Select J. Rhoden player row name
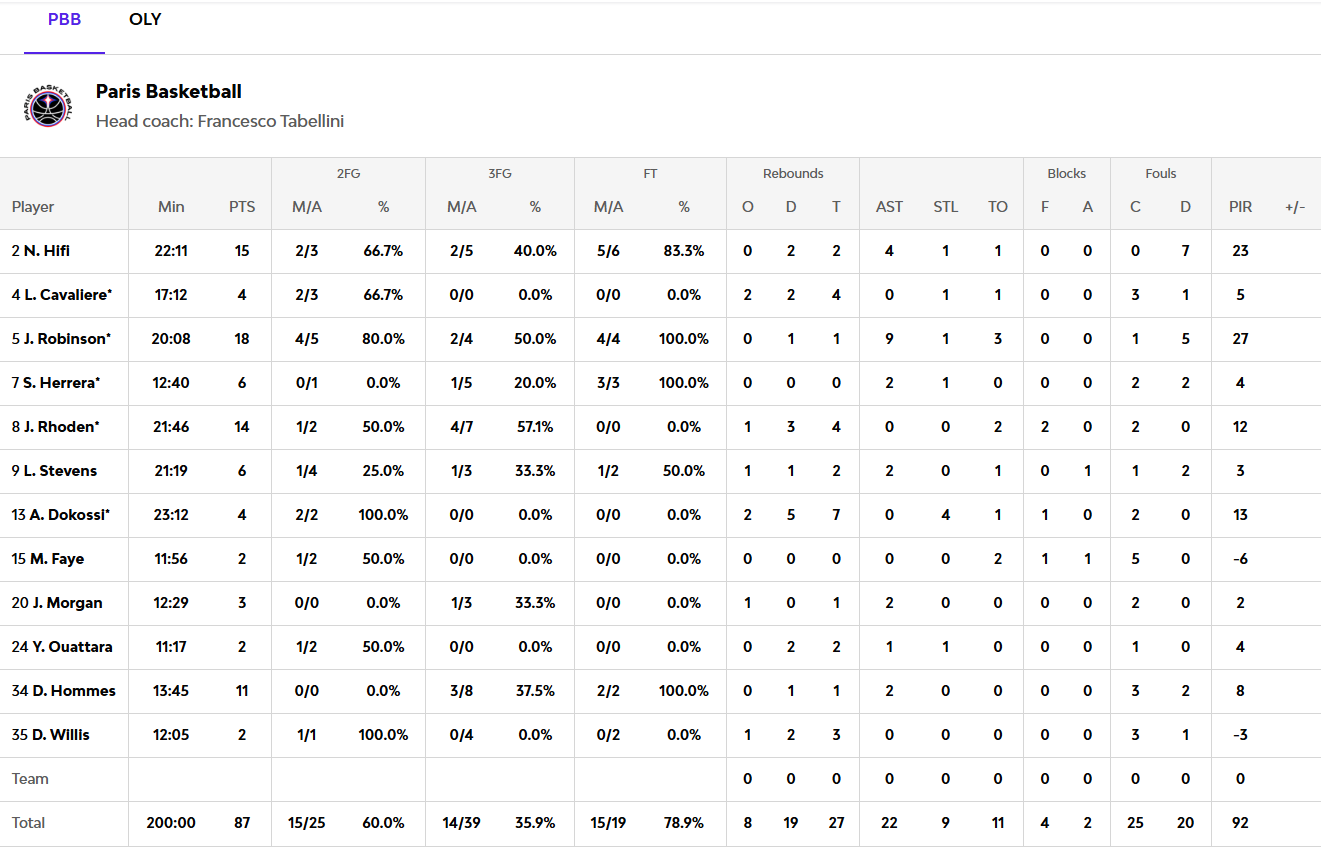1321x849 pixels. [x=61, y=427]
